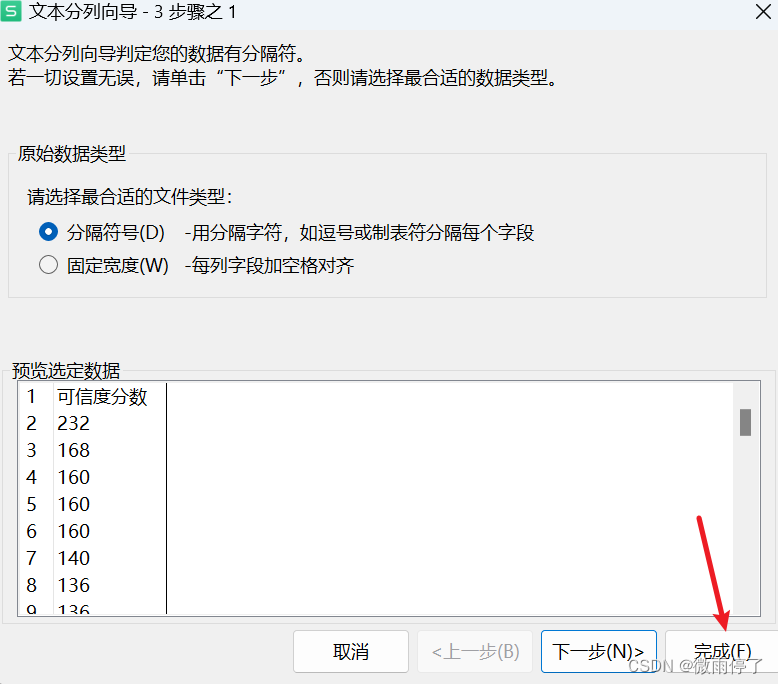Image resolution: width=778 pixels, height=684 pixels.
Task: Select the 分隔符号(D) radio button
Action: point(48,232)
